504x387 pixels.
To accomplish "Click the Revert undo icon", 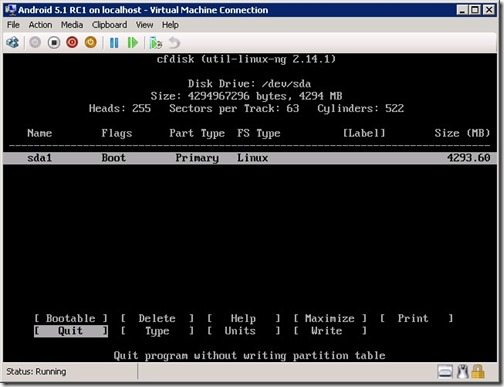I will (x=174, y=43).
